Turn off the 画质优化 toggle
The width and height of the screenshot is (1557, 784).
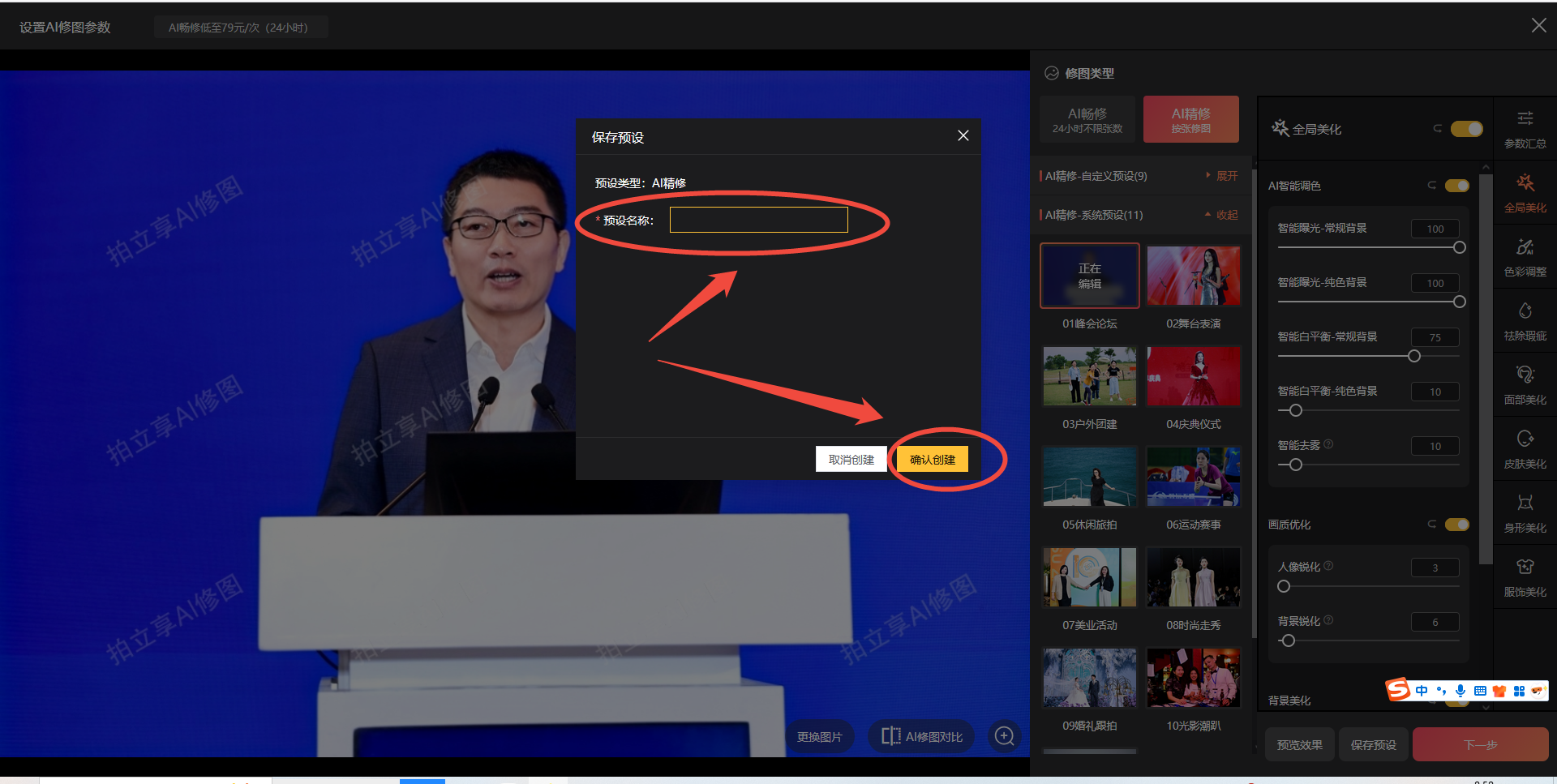tap(1456, 525)
